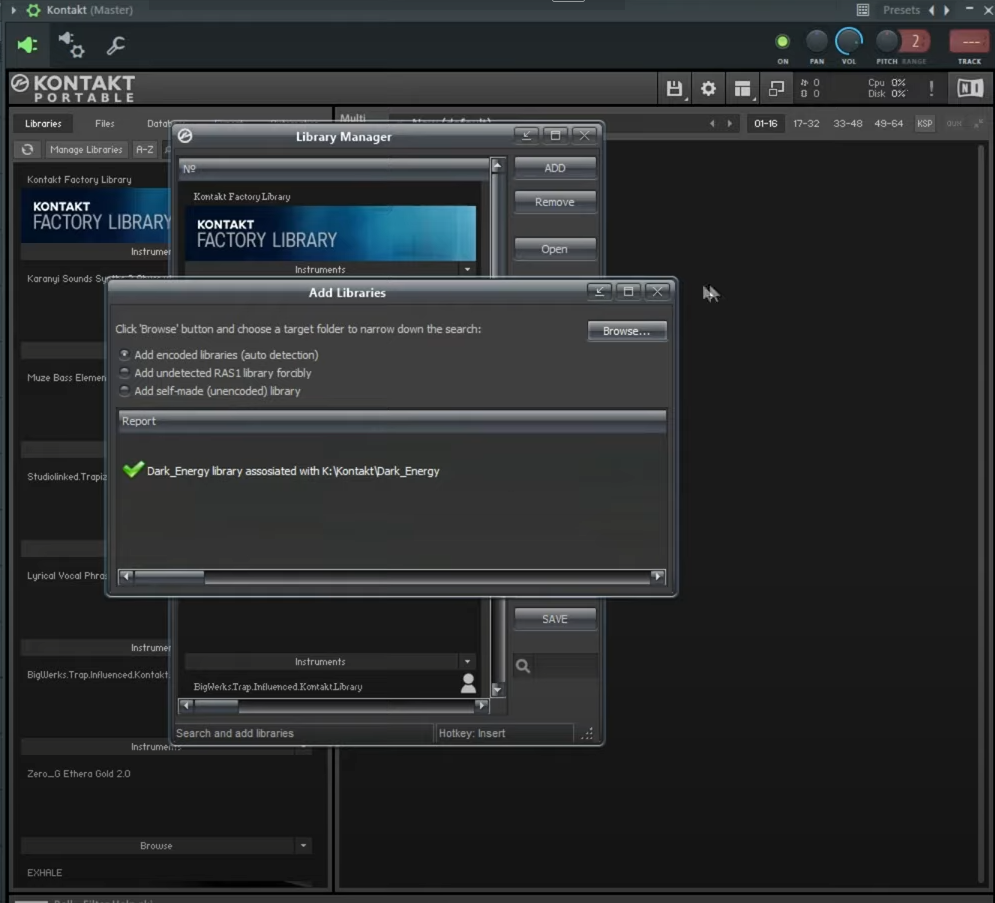Click the NI logo button
The height and width of the screenshot is (903, 995).
(x=970, y=88)
